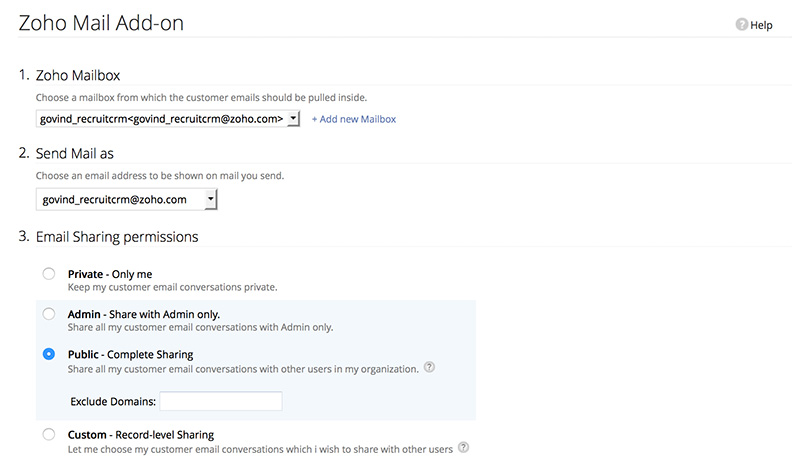Click the 'Private - Only me' label text
The image size is (800, 464).
click(x=110, y=273)
